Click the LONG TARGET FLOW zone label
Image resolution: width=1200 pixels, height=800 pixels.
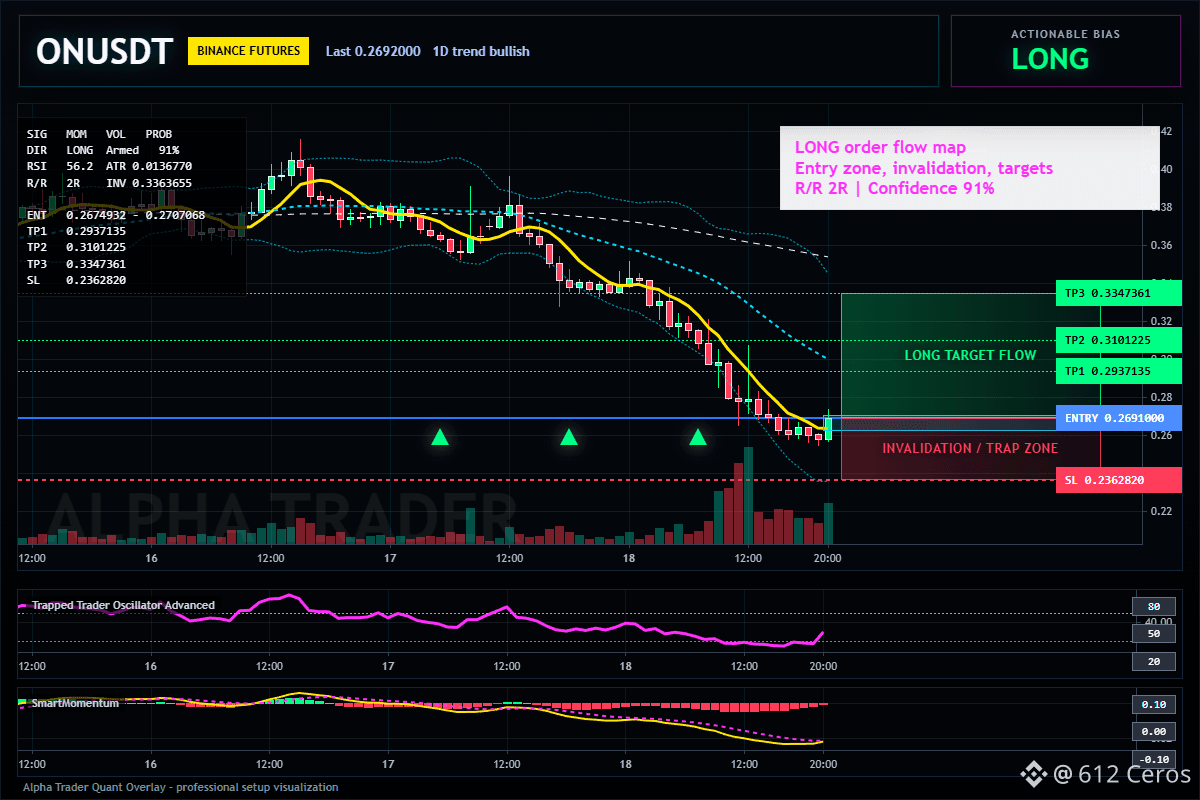pos(970,355)
